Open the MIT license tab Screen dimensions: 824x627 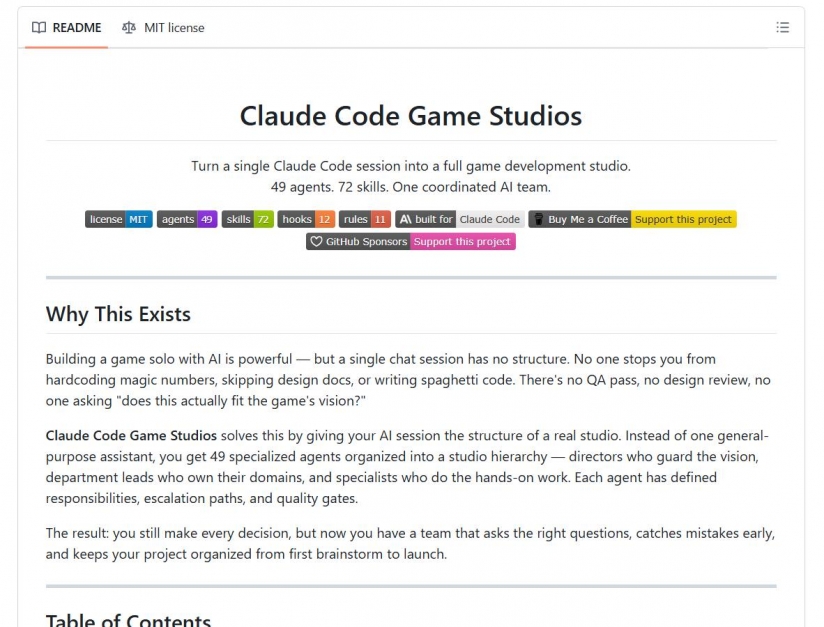pyautogui.click(x=163, y=27)
